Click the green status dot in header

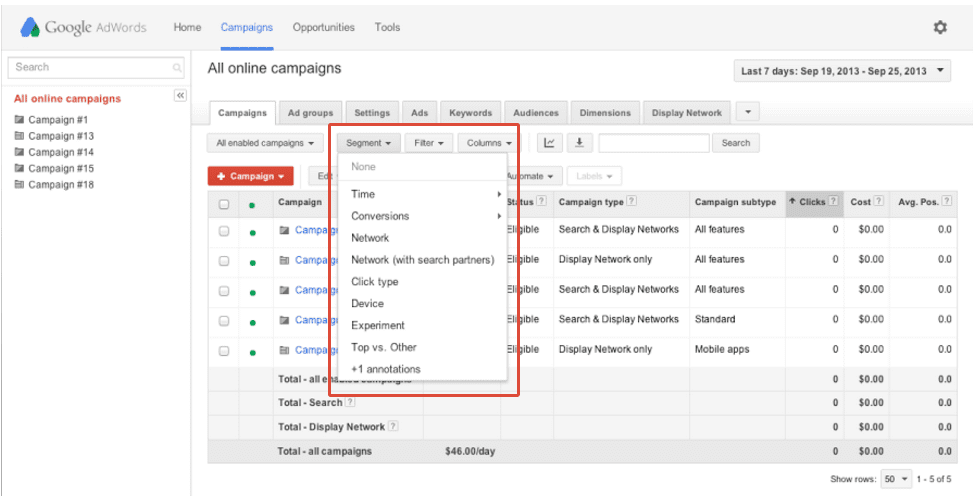pos(252,205)
